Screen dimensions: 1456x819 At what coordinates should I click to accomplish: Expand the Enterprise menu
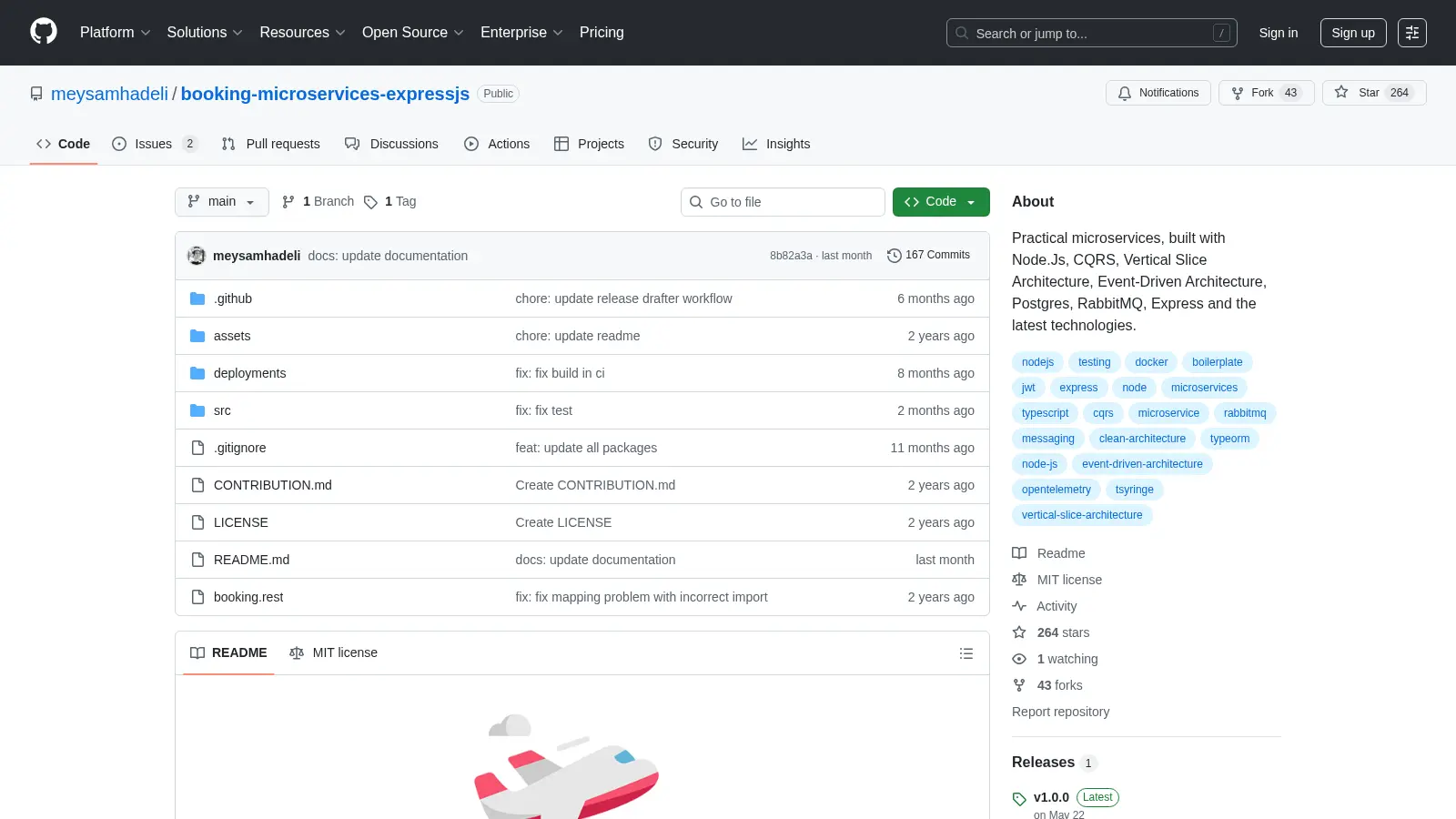tap(521, 33)
